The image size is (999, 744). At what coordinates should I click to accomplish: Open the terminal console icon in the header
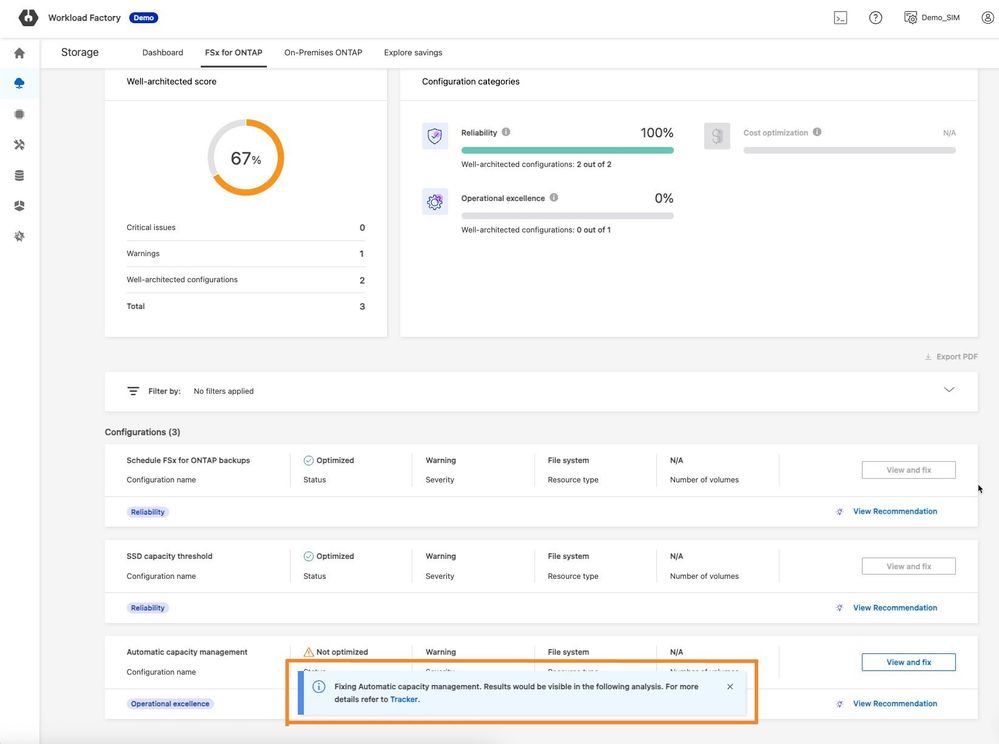[841, 18]
